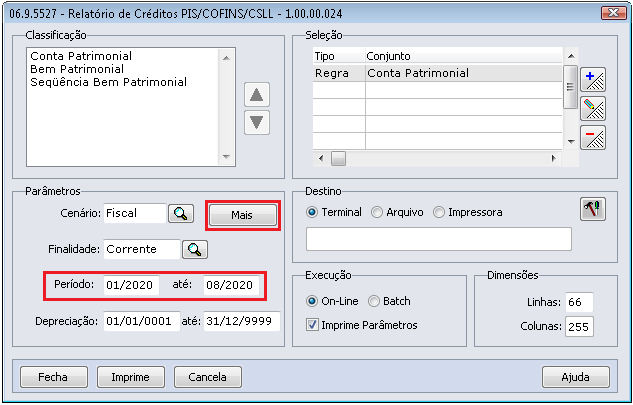Select the Terminal destination option
Viewport: 633px width, 405px height.
334,212
